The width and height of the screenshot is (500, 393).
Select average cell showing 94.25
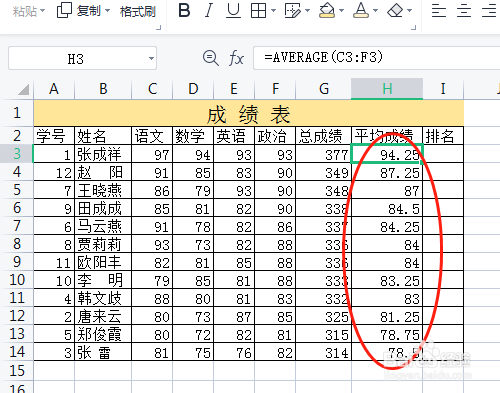tap(387, 154)
